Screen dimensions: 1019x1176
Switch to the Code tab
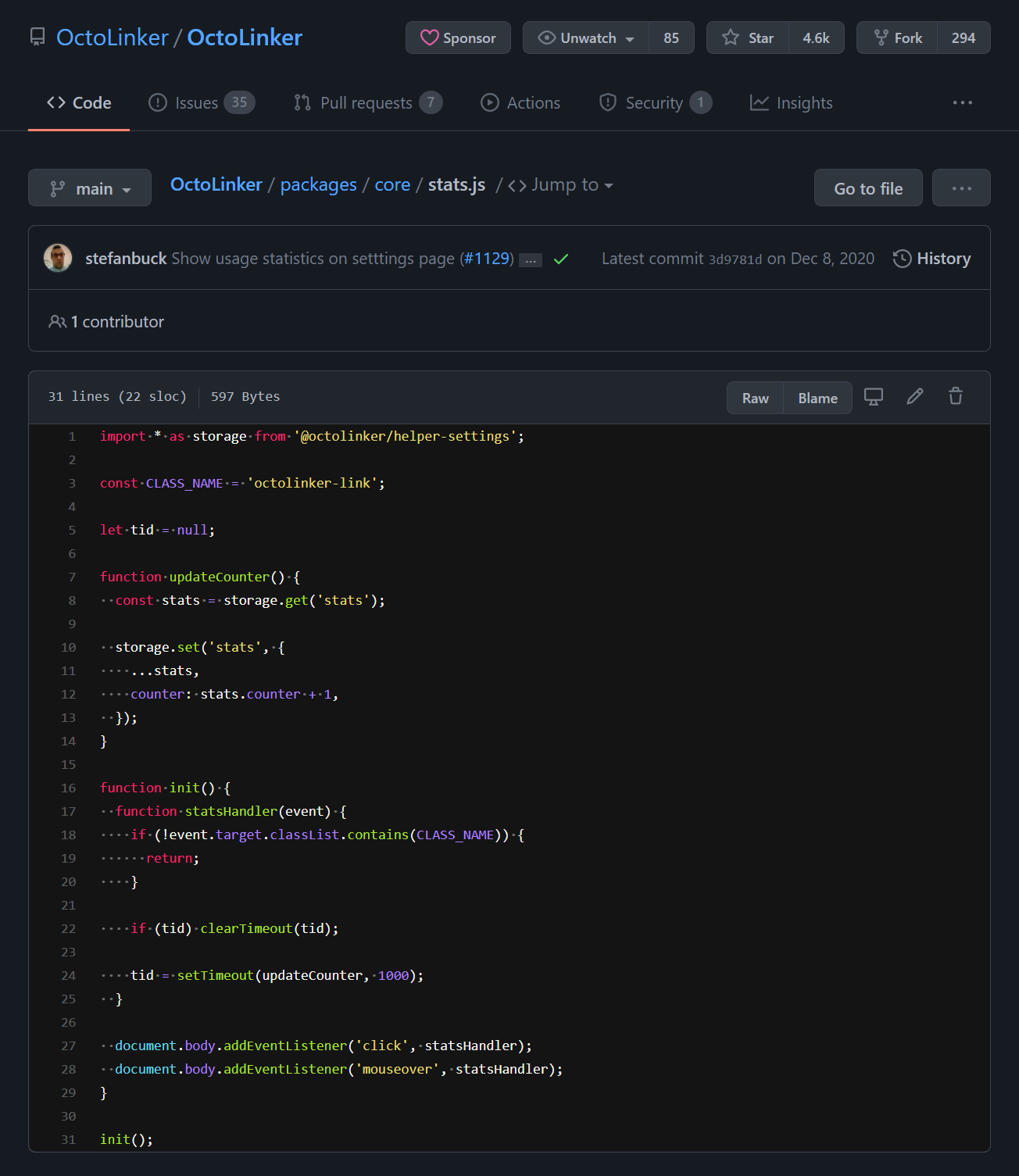(79, 103)
